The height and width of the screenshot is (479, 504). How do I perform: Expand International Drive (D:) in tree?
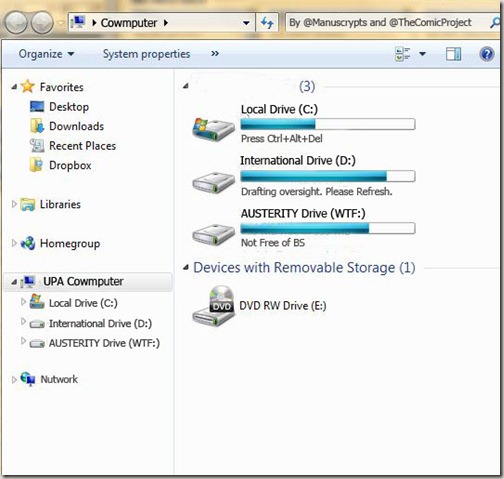(x=23, y=322)
